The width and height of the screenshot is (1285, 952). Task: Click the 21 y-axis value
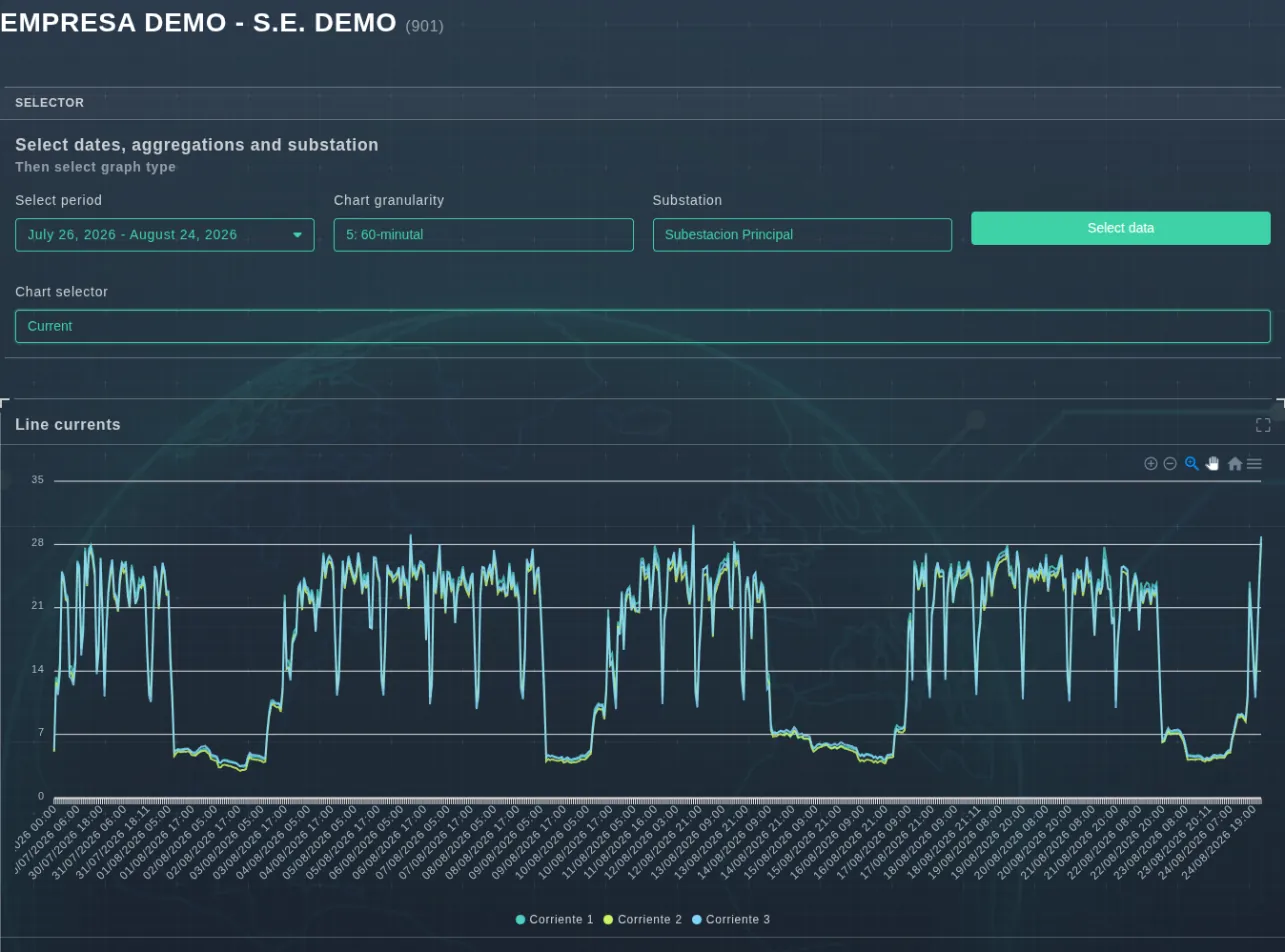pyautogui.click(x=38, y=606)
